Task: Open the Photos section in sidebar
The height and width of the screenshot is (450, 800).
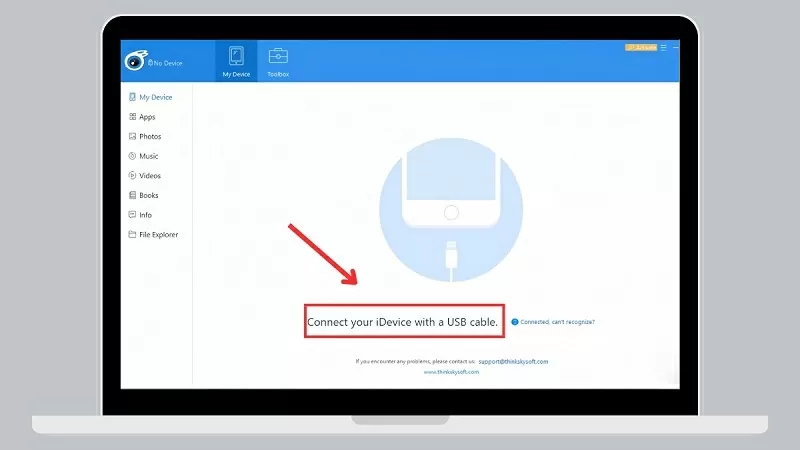Action: [x=149, y=136]
